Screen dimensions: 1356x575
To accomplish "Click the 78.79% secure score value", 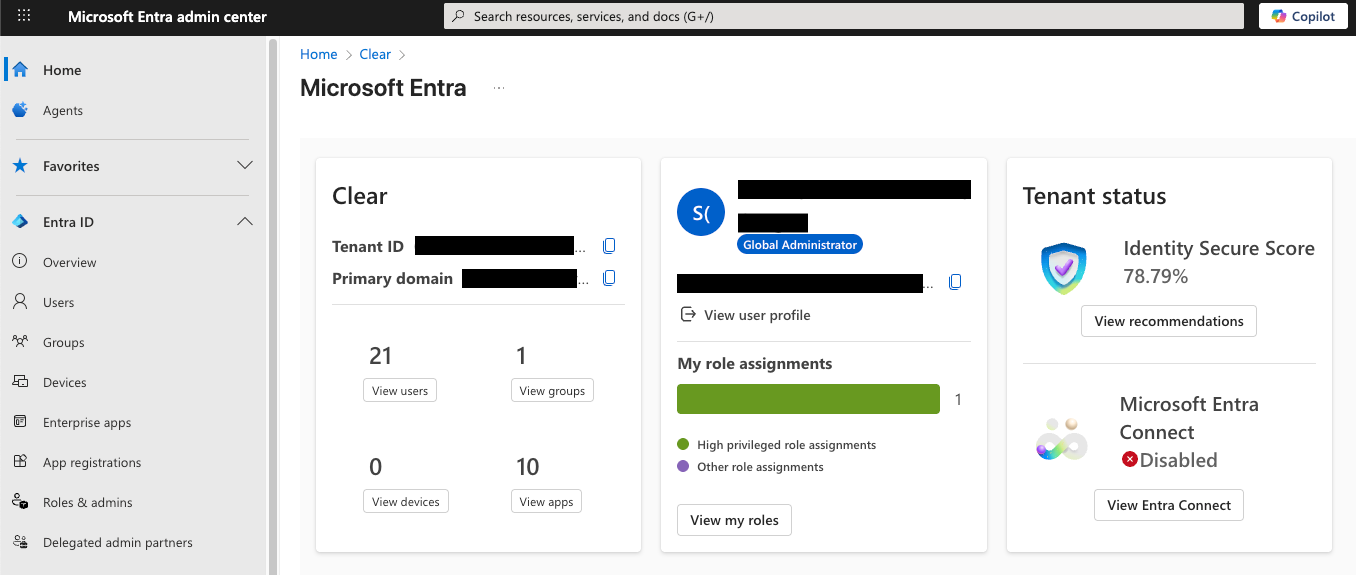I will [x=1155, y=276].
